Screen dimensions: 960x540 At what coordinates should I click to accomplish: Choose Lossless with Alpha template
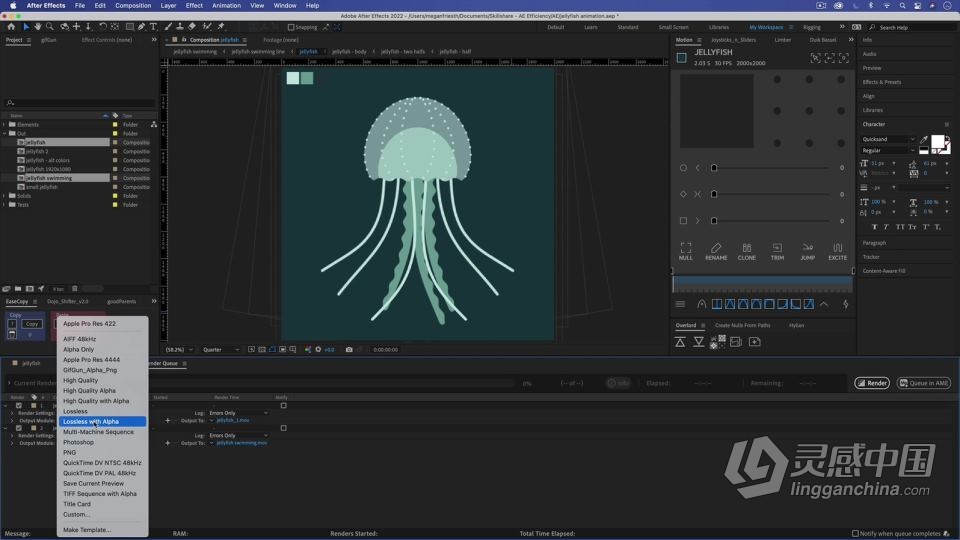click(x=103, y=421)
